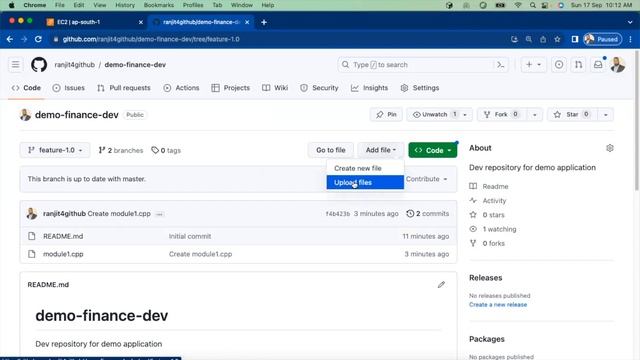Select Upload files menu entry
640x360 pixels.
(365, 182)
